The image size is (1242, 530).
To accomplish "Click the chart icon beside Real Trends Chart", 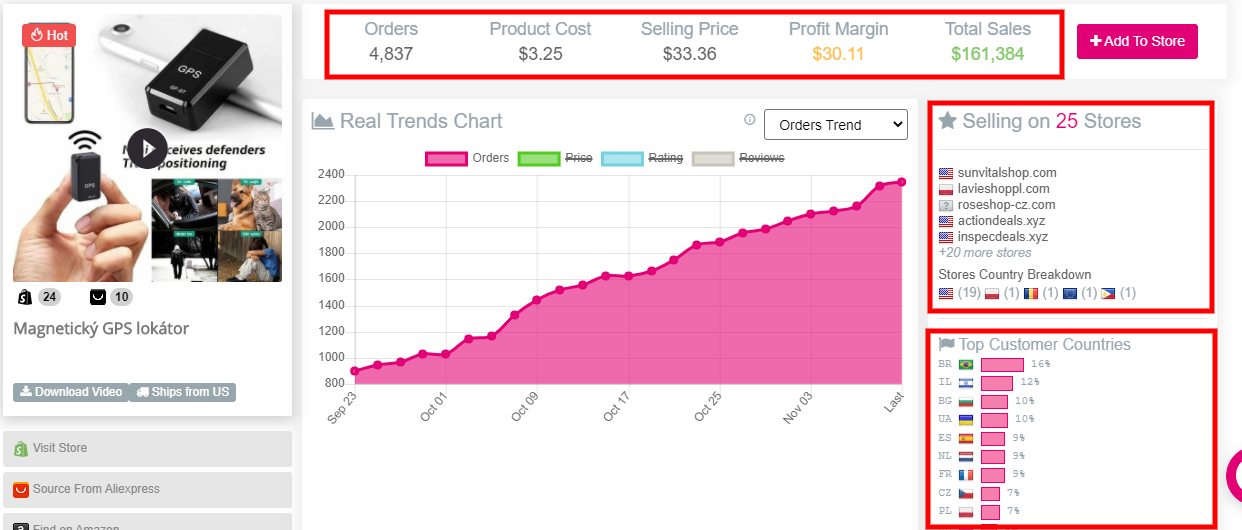I will coord(322,121).
